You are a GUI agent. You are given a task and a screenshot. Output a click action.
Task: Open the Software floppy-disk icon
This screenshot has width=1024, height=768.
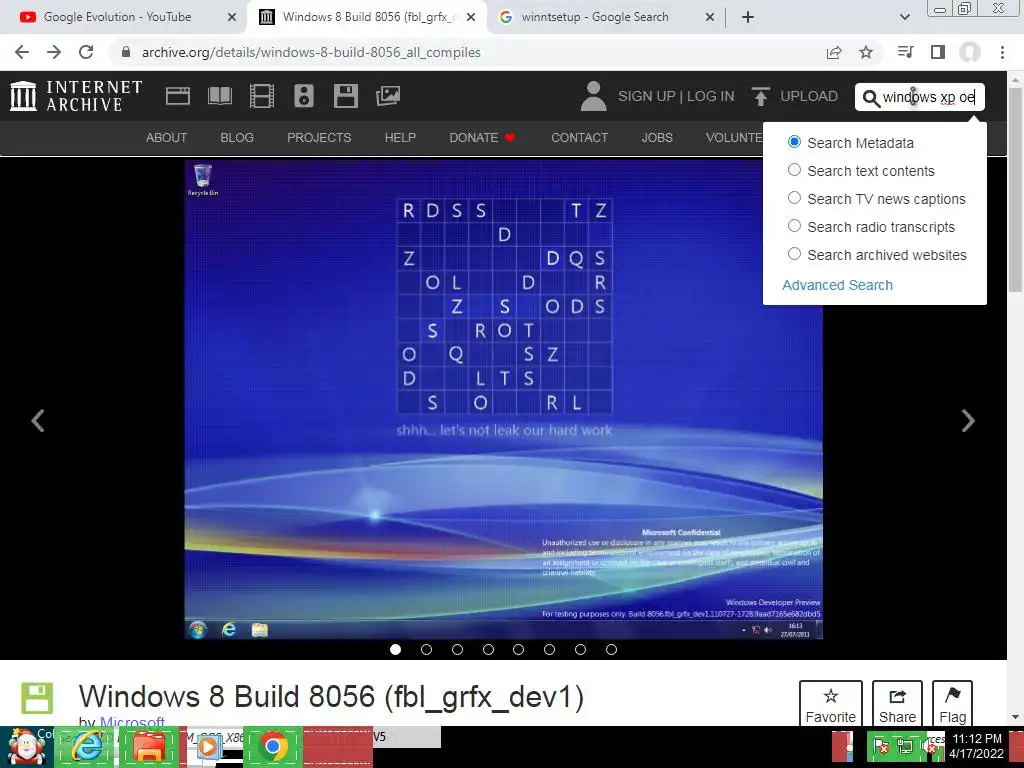345,96
